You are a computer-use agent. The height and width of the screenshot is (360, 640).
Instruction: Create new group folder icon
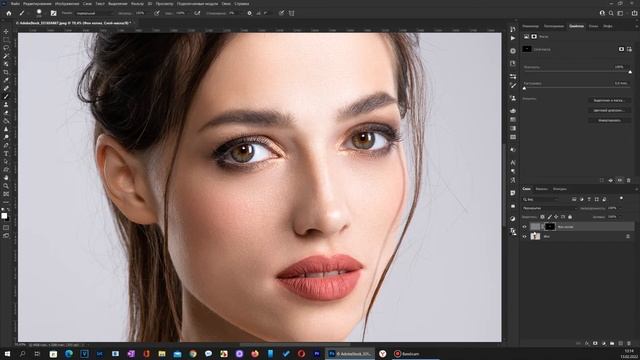[x=612, y=344]
